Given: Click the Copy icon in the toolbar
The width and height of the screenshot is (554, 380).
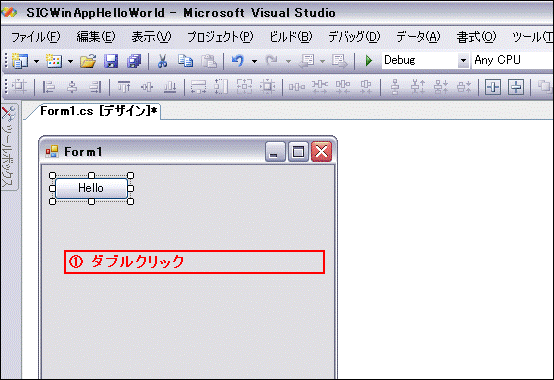Looking at the screenshot, I should click(x=185, y=61).
